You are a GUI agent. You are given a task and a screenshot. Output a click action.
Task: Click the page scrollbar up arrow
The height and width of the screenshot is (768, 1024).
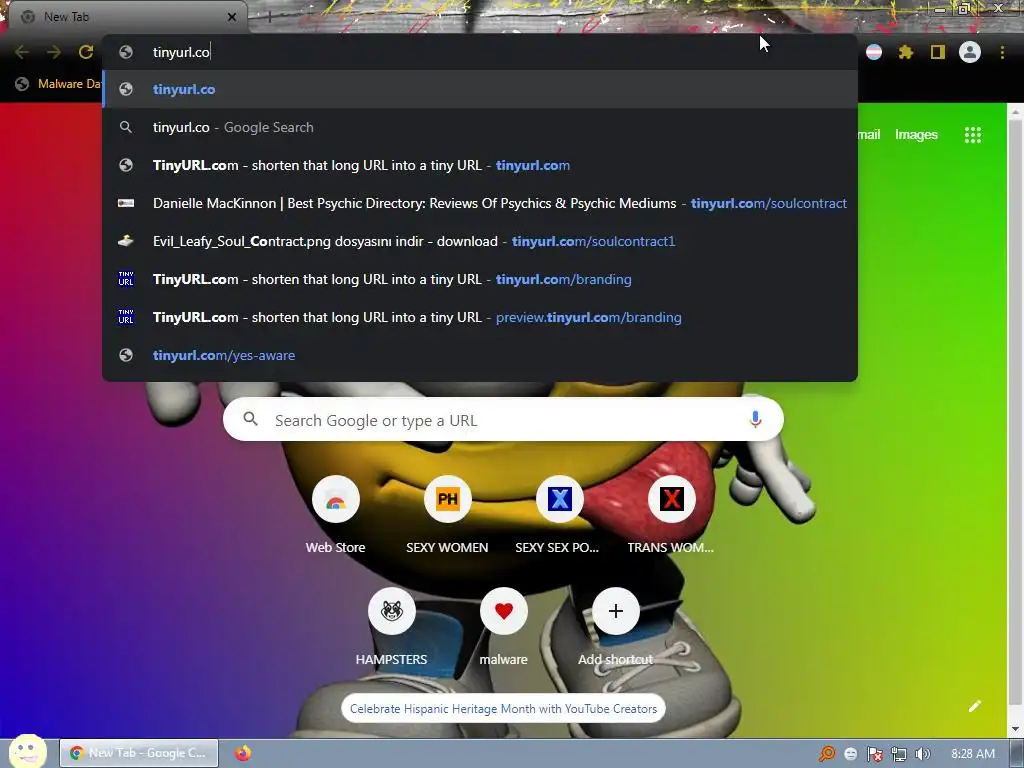(x=1016, y=112)
